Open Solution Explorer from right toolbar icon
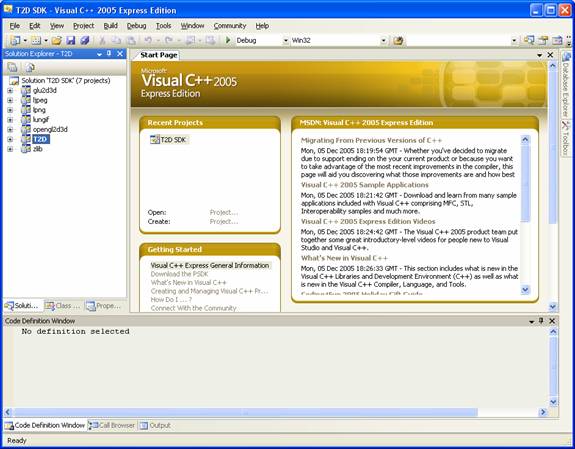The width and height of the screenshot is (575, 449). pos(529,40)
